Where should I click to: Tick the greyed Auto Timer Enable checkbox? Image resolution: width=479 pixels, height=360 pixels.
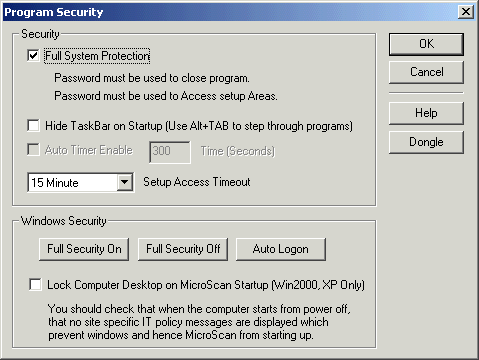(x=33, y=150)
